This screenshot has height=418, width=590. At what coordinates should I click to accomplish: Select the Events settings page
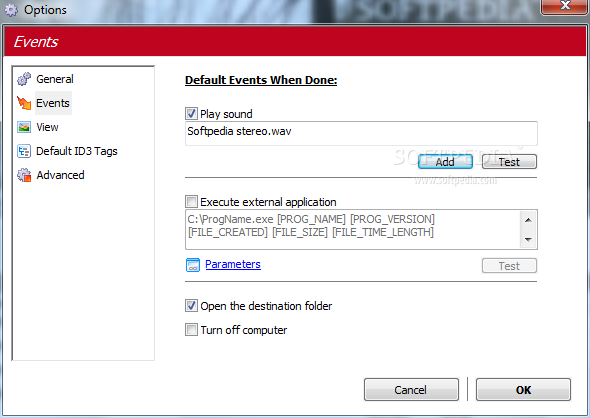tap(53, 103)
